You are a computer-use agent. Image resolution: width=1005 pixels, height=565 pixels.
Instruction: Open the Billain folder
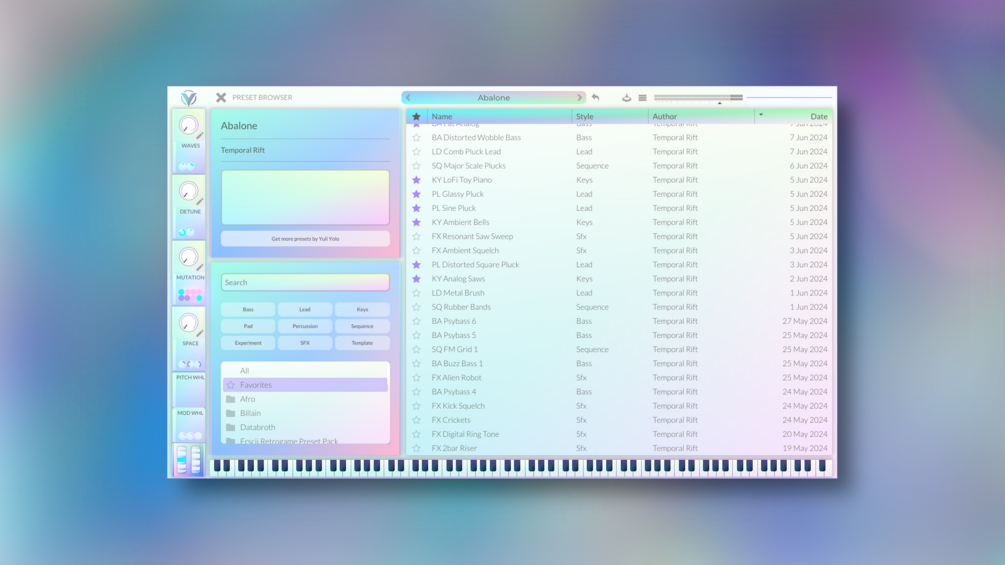point(305,413)
